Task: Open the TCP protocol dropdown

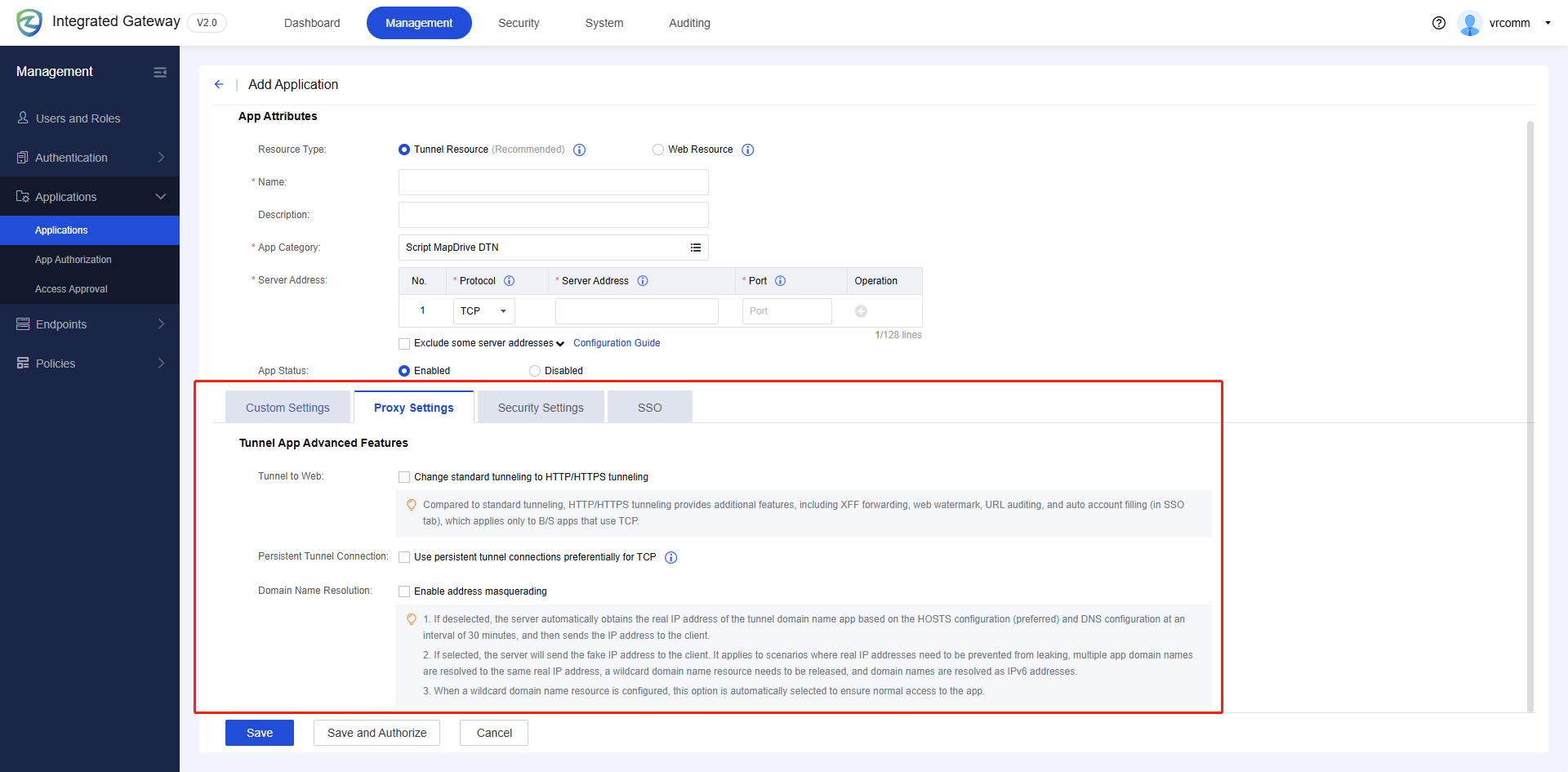Action: pyautogui.click(x=483, y=310)
